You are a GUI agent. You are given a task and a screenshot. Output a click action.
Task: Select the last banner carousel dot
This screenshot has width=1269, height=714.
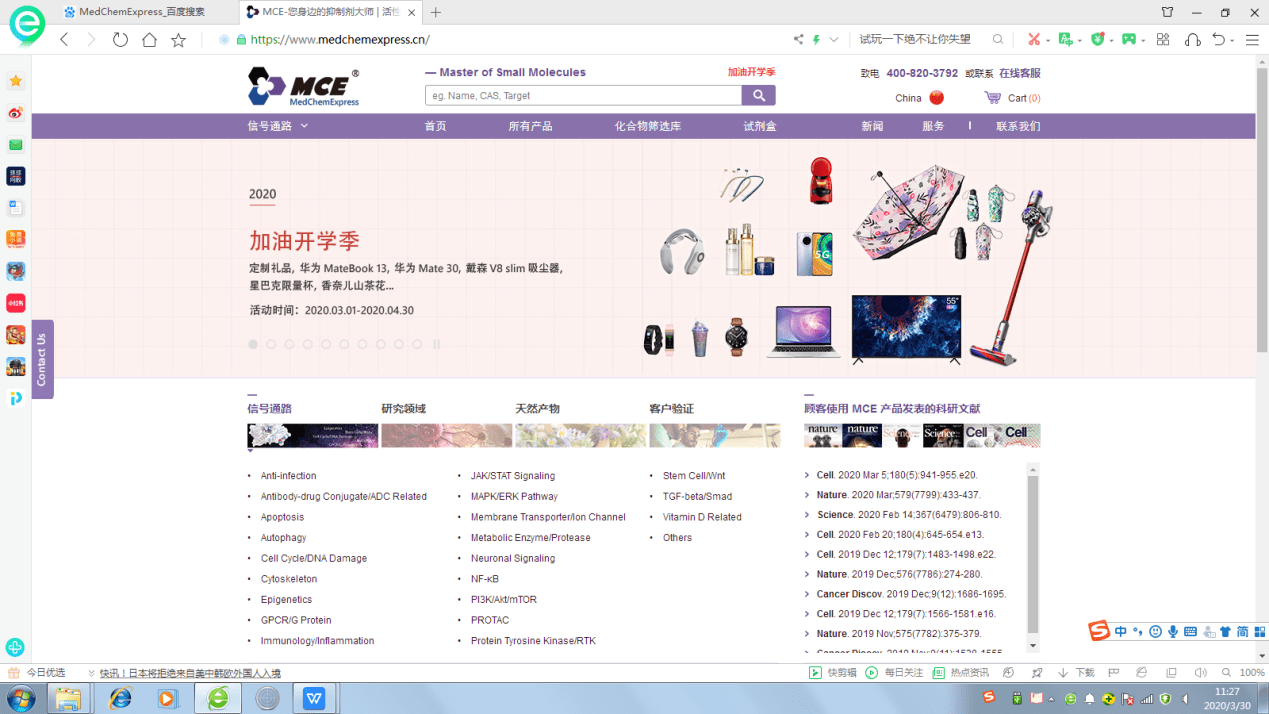[x=417, y=344]
